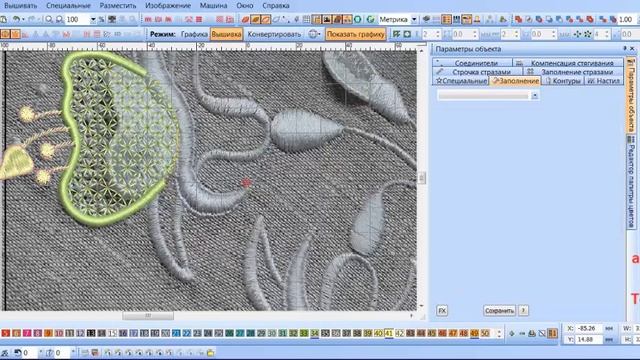This screenshot has width=640, height=360.
Task: Open the Соединители tab
Action: point(472,63)
